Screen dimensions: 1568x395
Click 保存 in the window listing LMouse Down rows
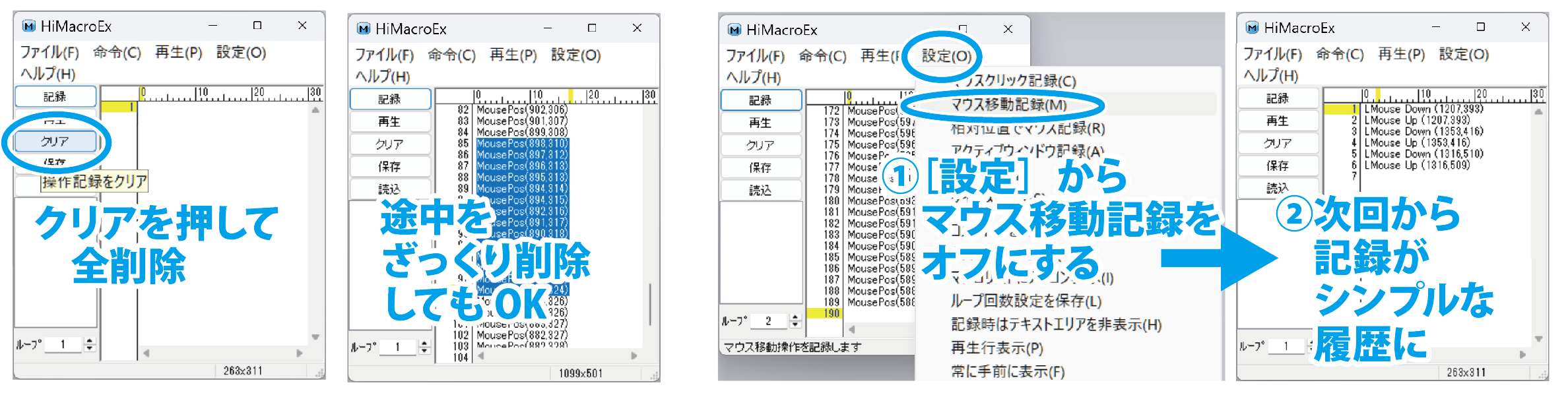[x=1278, y=166]
